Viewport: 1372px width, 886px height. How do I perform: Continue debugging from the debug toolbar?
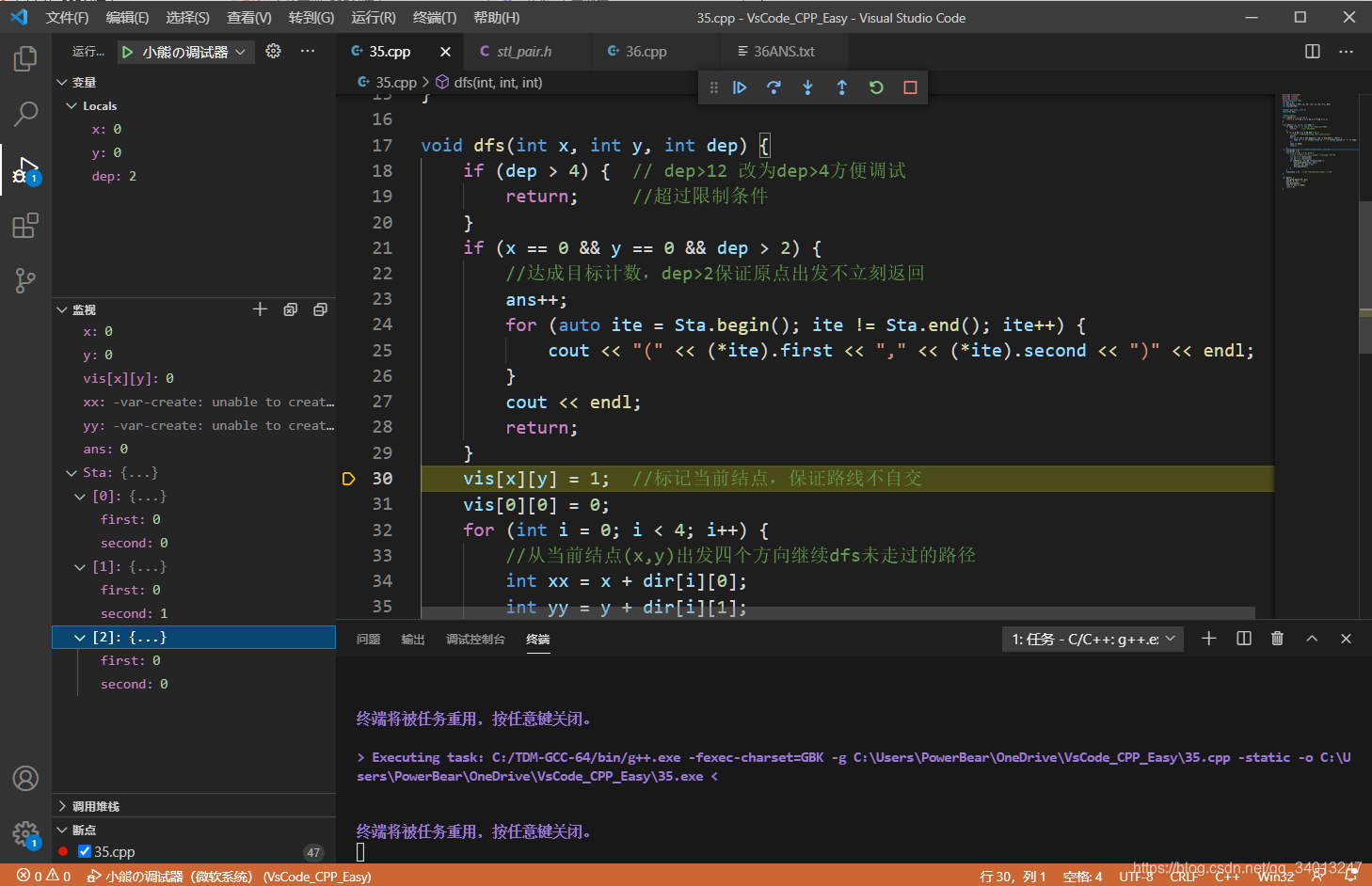pos(740,87)
